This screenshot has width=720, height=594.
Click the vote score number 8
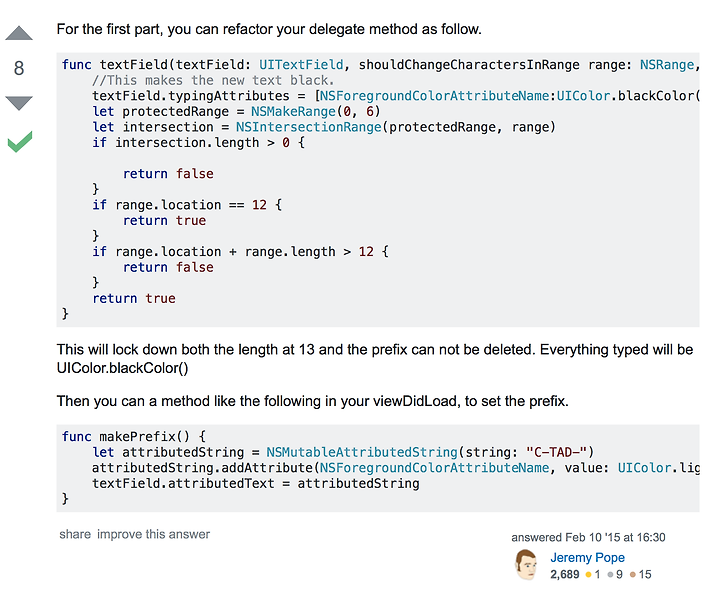[19, 68]
